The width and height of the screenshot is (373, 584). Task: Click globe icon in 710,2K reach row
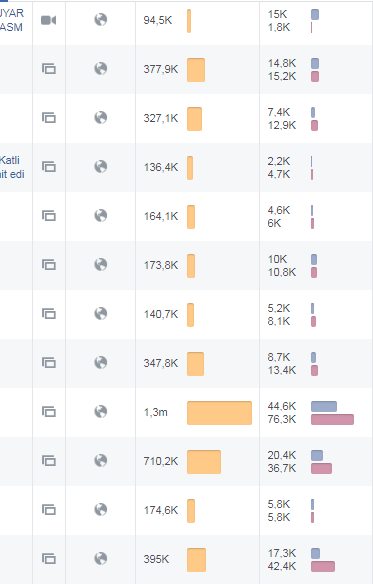101,460
